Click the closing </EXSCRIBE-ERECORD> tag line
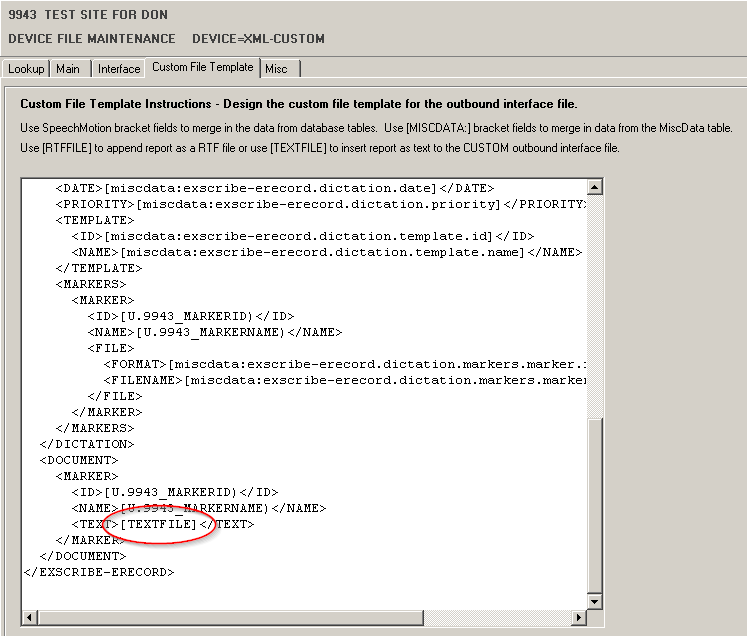The height and width of the screenshot is (636, 747). click(x=98, y=572)
